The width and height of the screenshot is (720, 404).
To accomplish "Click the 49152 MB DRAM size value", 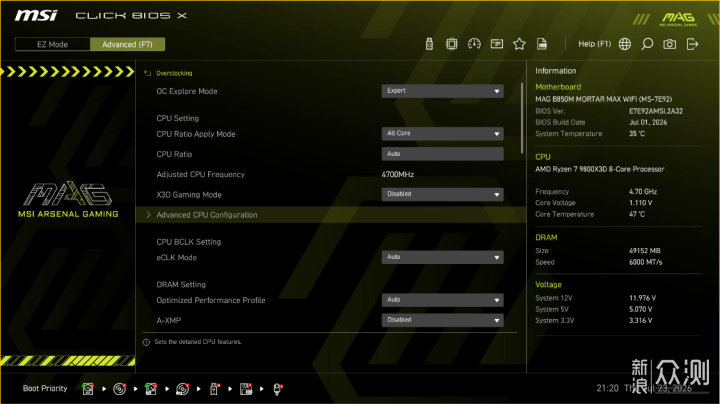I will 645,251.
